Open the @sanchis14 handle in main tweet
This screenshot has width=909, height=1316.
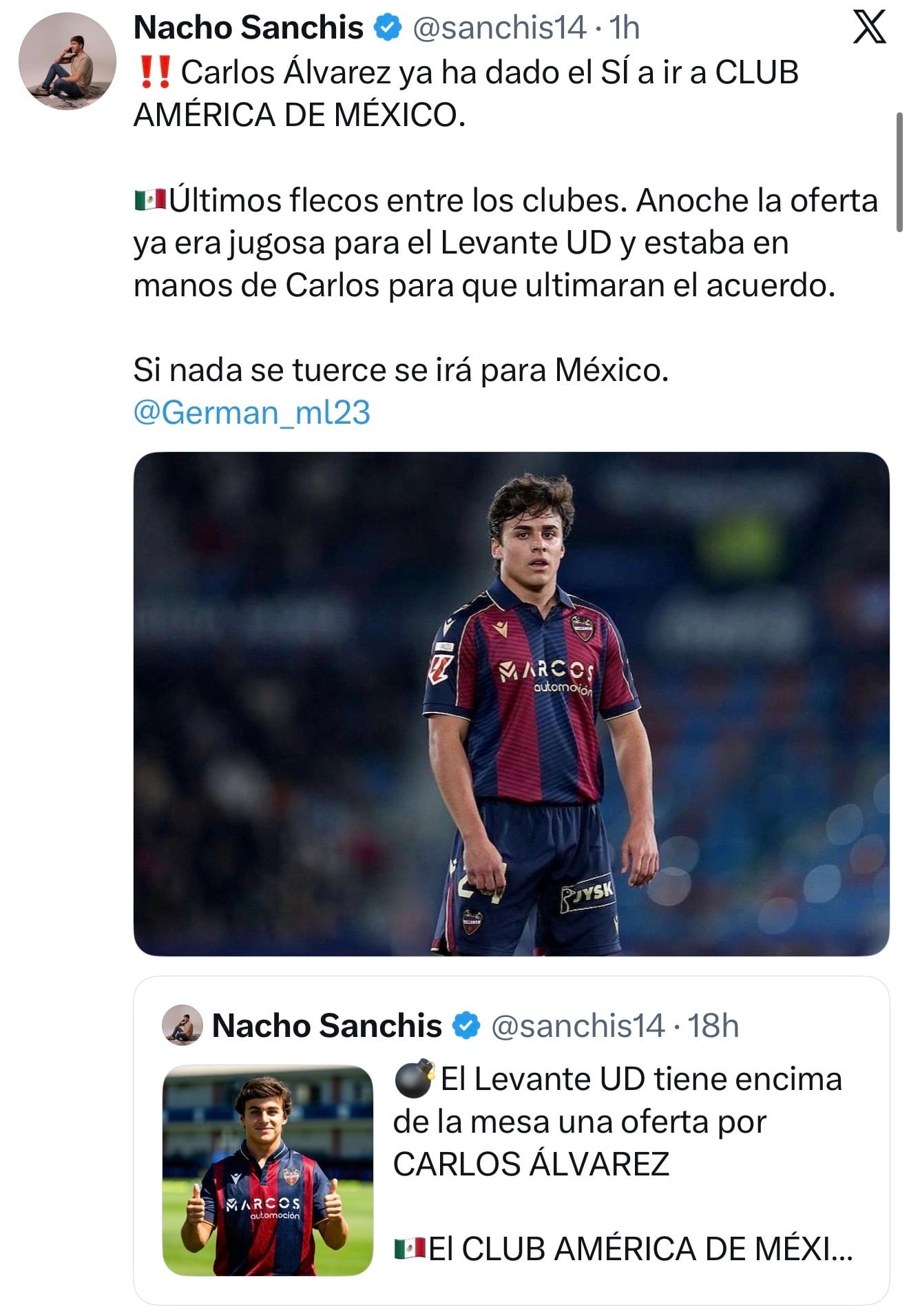coord(499,28)
